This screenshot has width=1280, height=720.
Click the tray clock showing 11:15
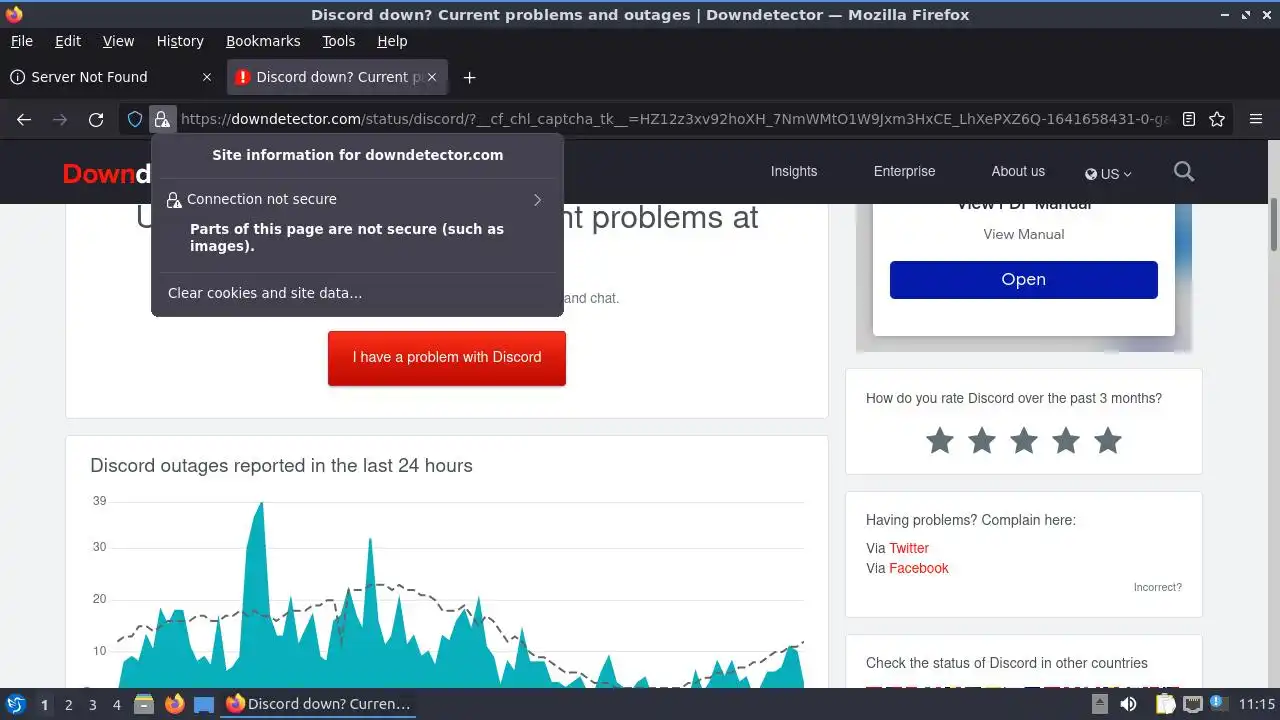click(1256, 704)
